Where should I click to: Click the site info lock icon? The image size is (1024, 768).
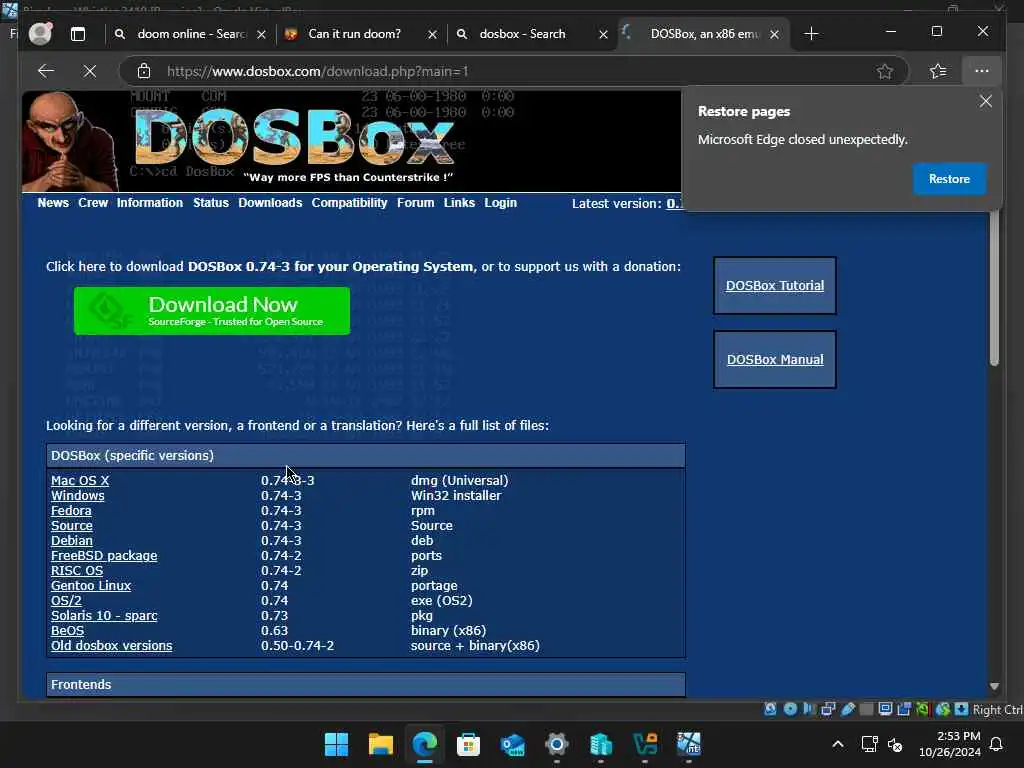coord(144,71)
